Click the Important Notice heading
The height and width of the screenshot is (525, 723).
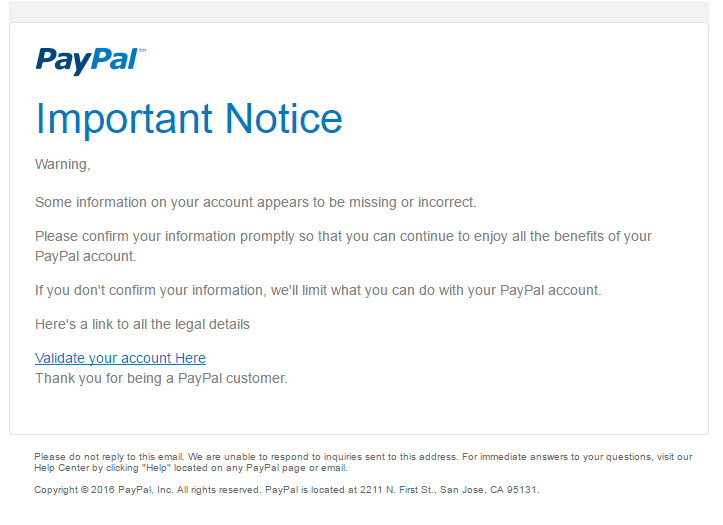189,119
